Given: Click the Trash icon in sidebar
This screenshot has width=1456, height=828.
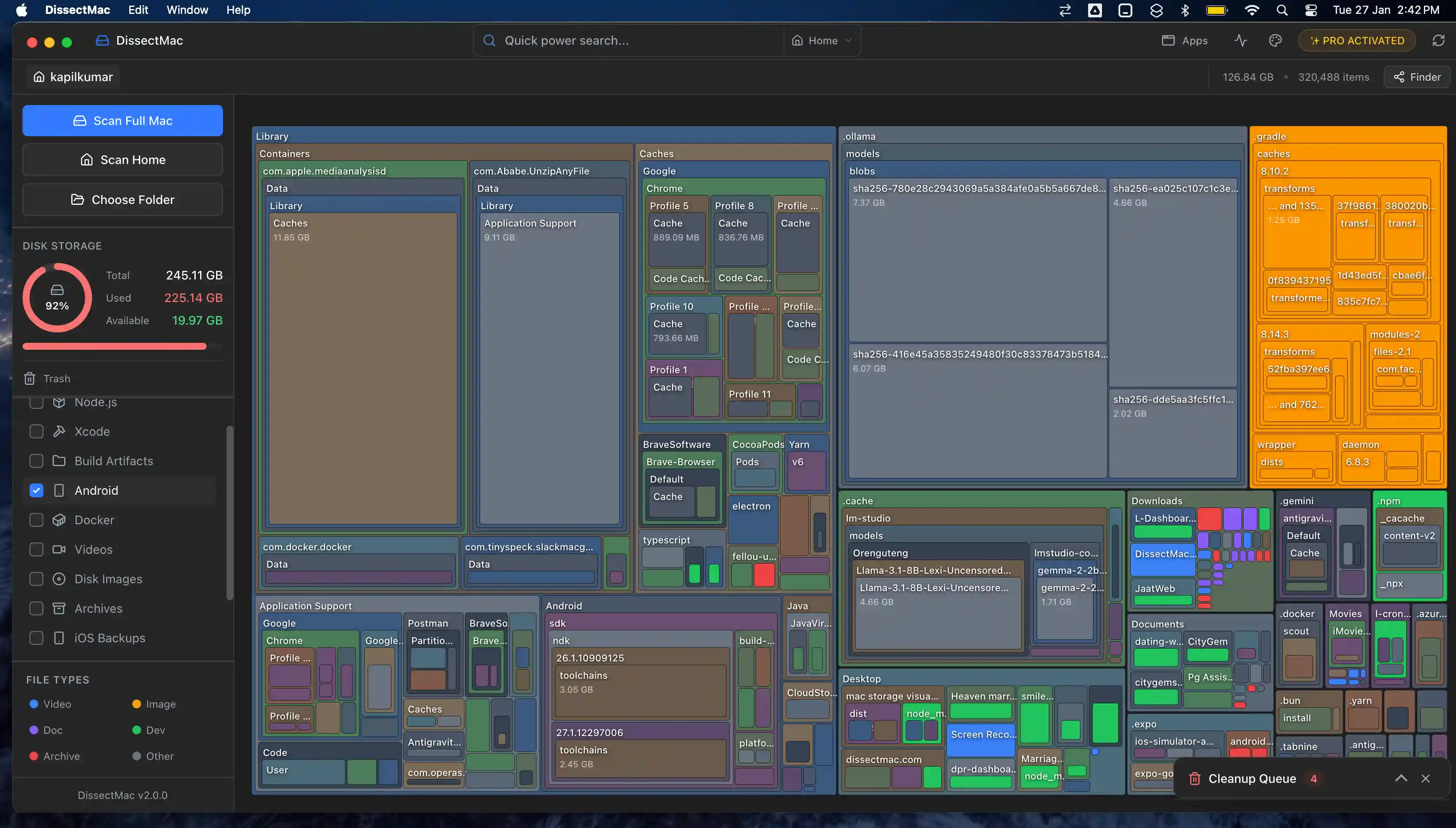Looking at the screenshot, I should pos(30,378).
